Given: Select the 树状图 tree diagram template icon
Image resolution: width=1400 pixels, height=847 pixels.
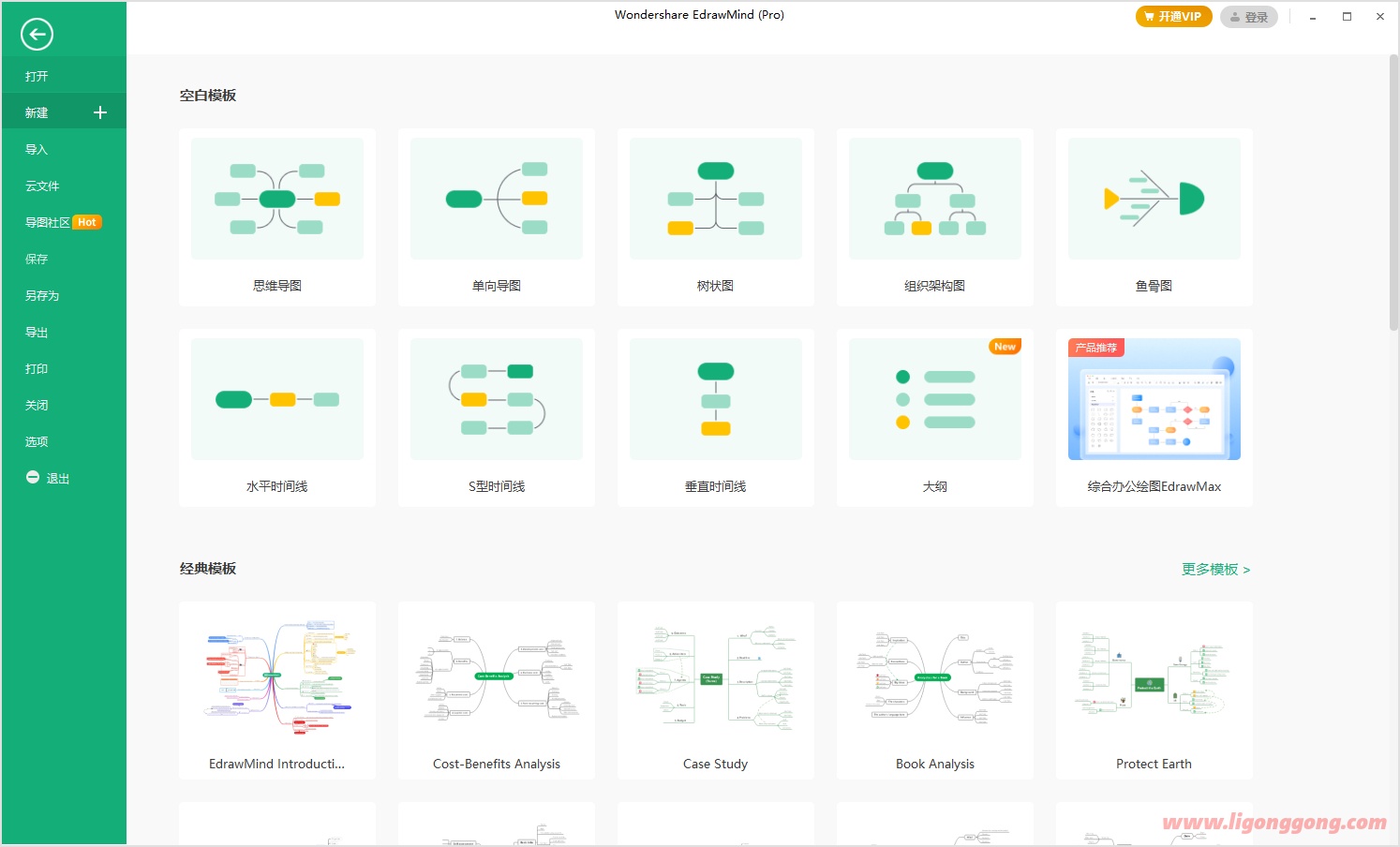Looking at the screenshot, I should [x=716, y=199].
